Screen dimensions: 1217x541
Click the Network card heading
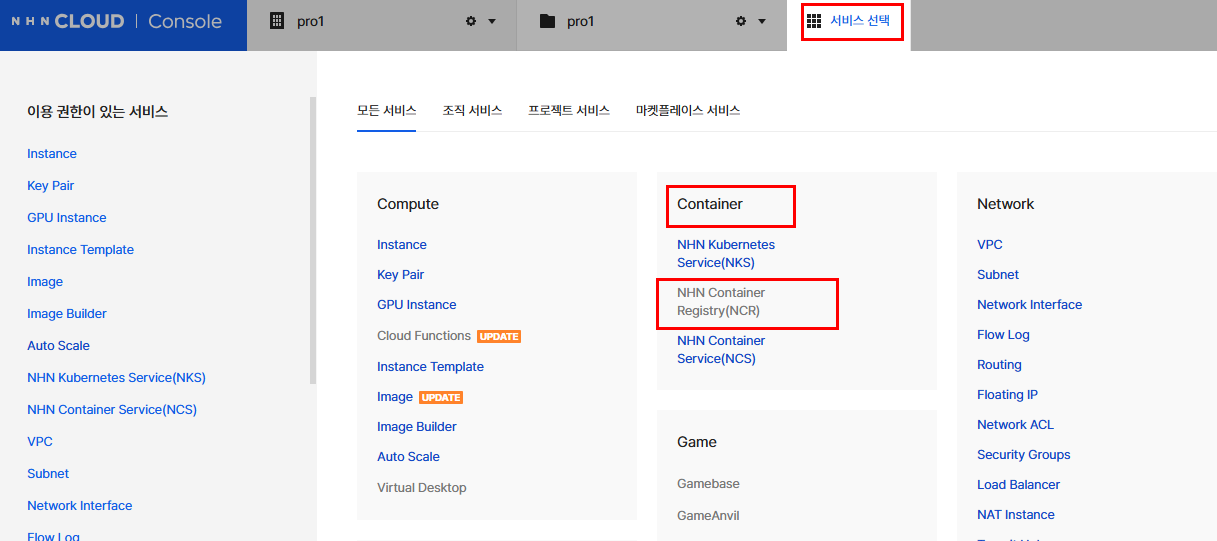click(1006, 204)
